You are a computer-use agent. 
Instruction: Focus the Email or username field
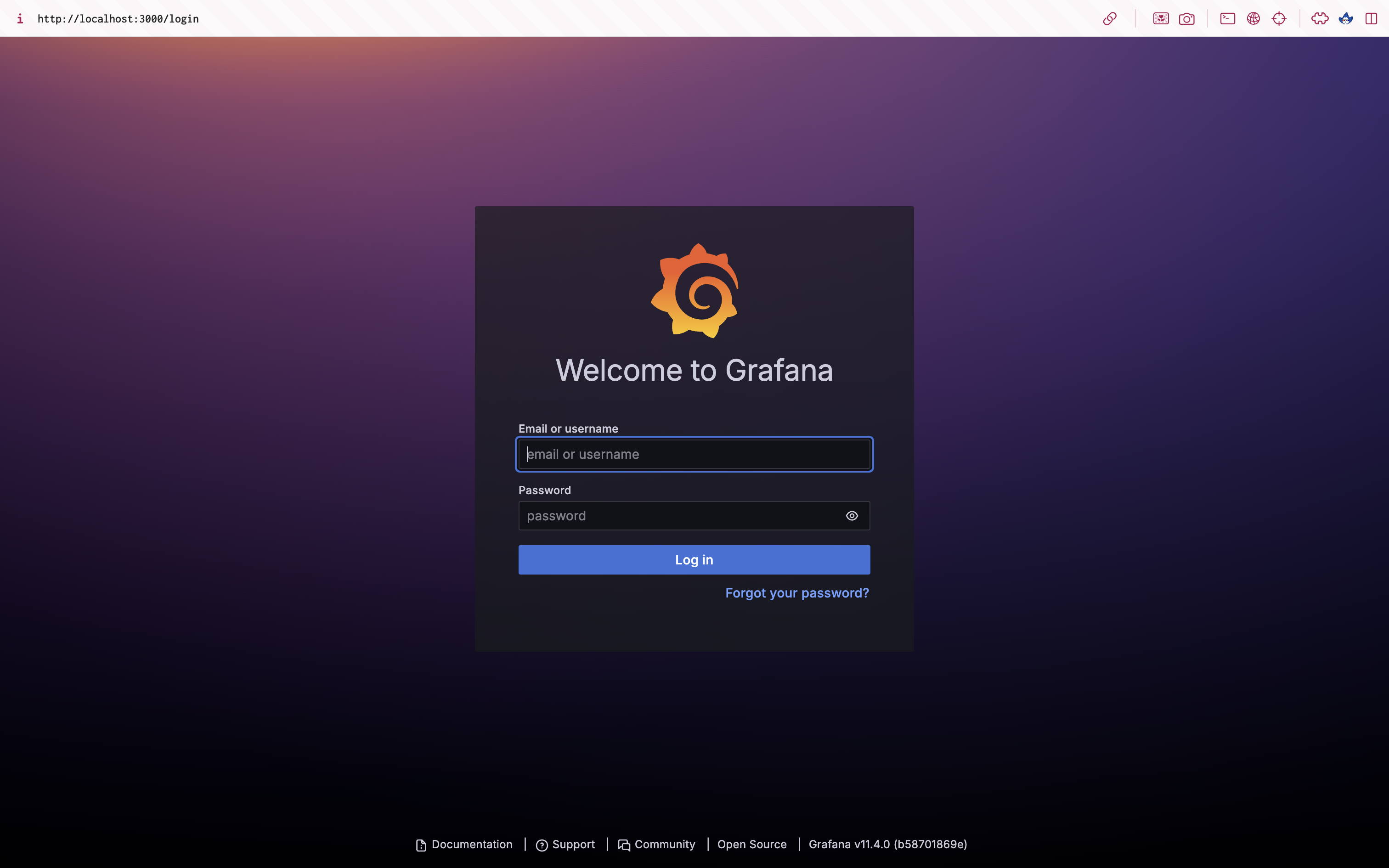(694, 454)
